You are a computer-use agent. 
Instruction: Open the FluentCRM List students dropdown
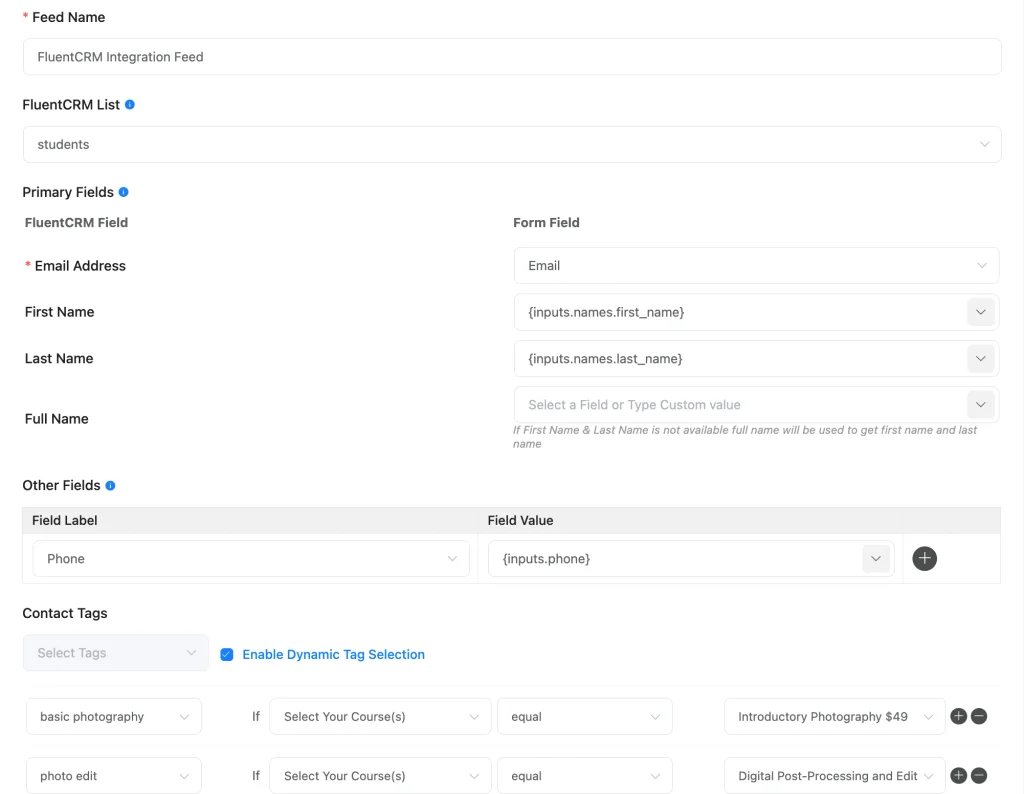[x=512, y=144]
